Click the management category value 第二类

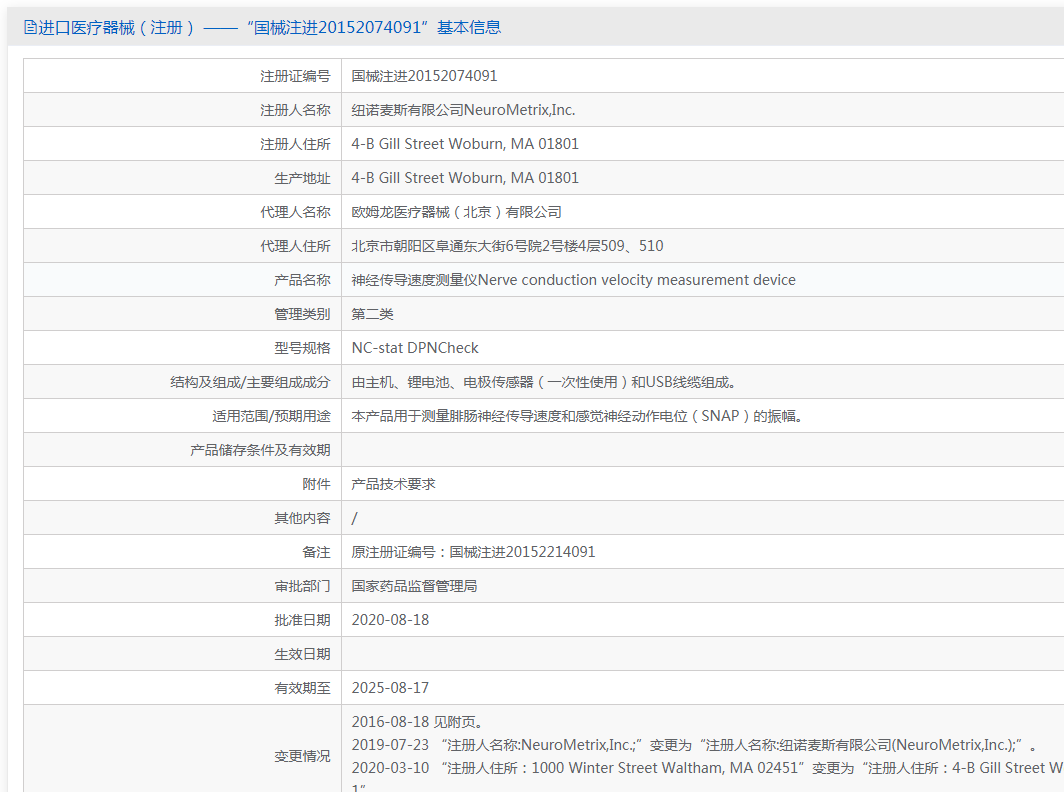(x=373, y=314)
